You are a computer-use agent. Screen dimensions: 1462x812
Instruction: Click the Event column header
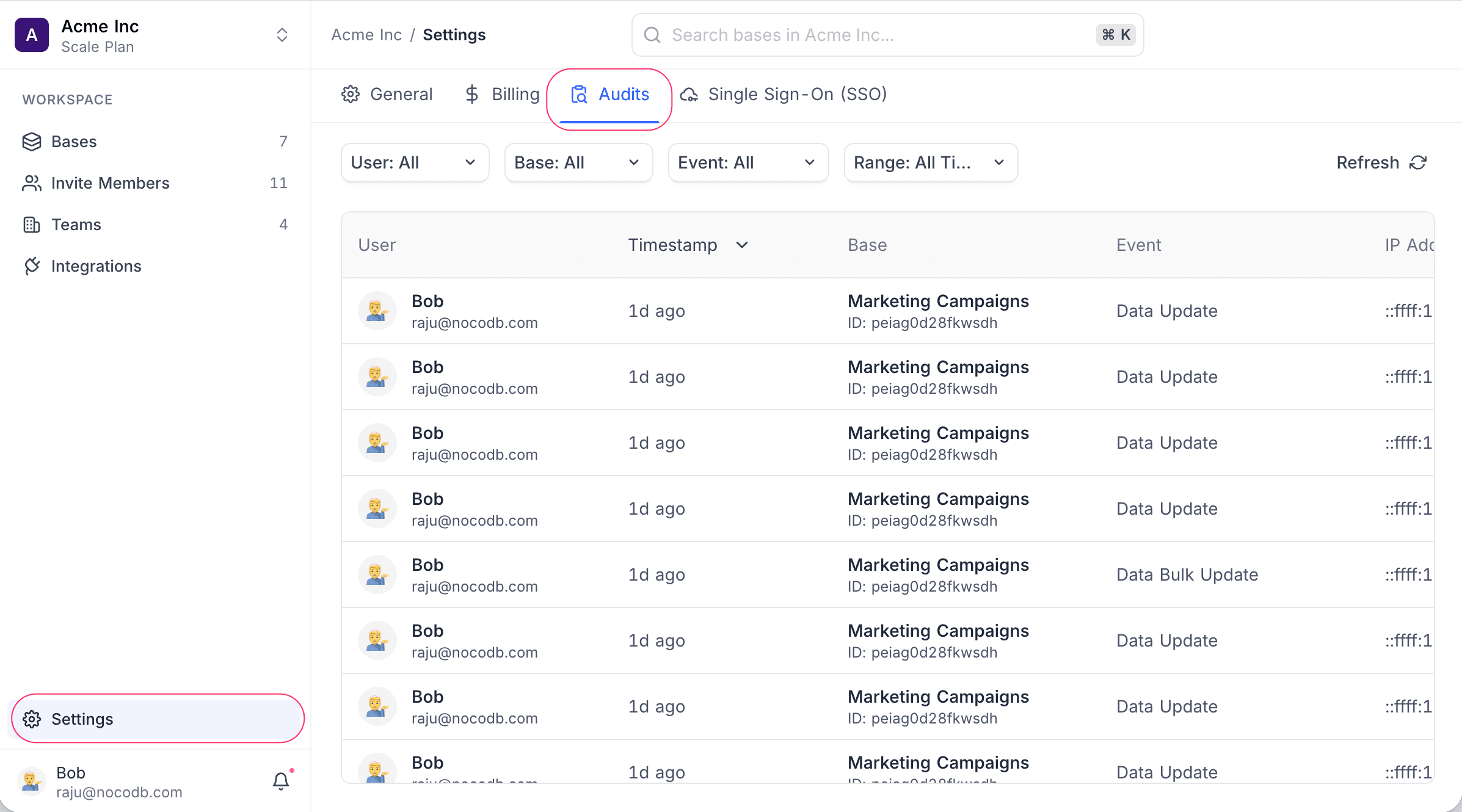tap(1138, 245)
